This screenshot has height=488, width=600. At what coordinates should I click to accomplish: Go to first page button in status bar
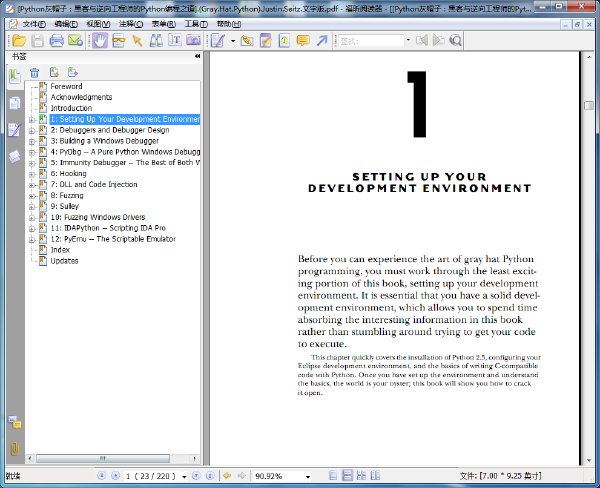[x=101, y=476]
